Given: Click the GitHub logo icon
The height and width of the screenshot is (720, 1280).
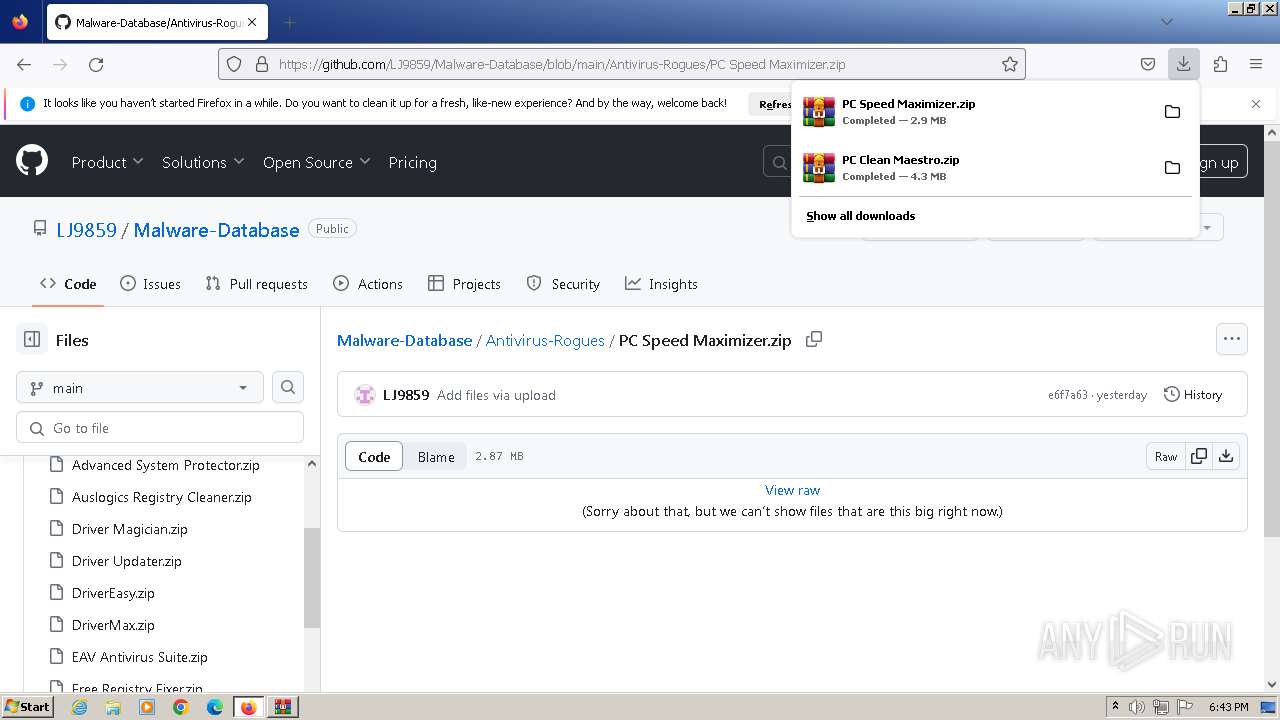Looking at the screenshot, I should tap(32, 161).
